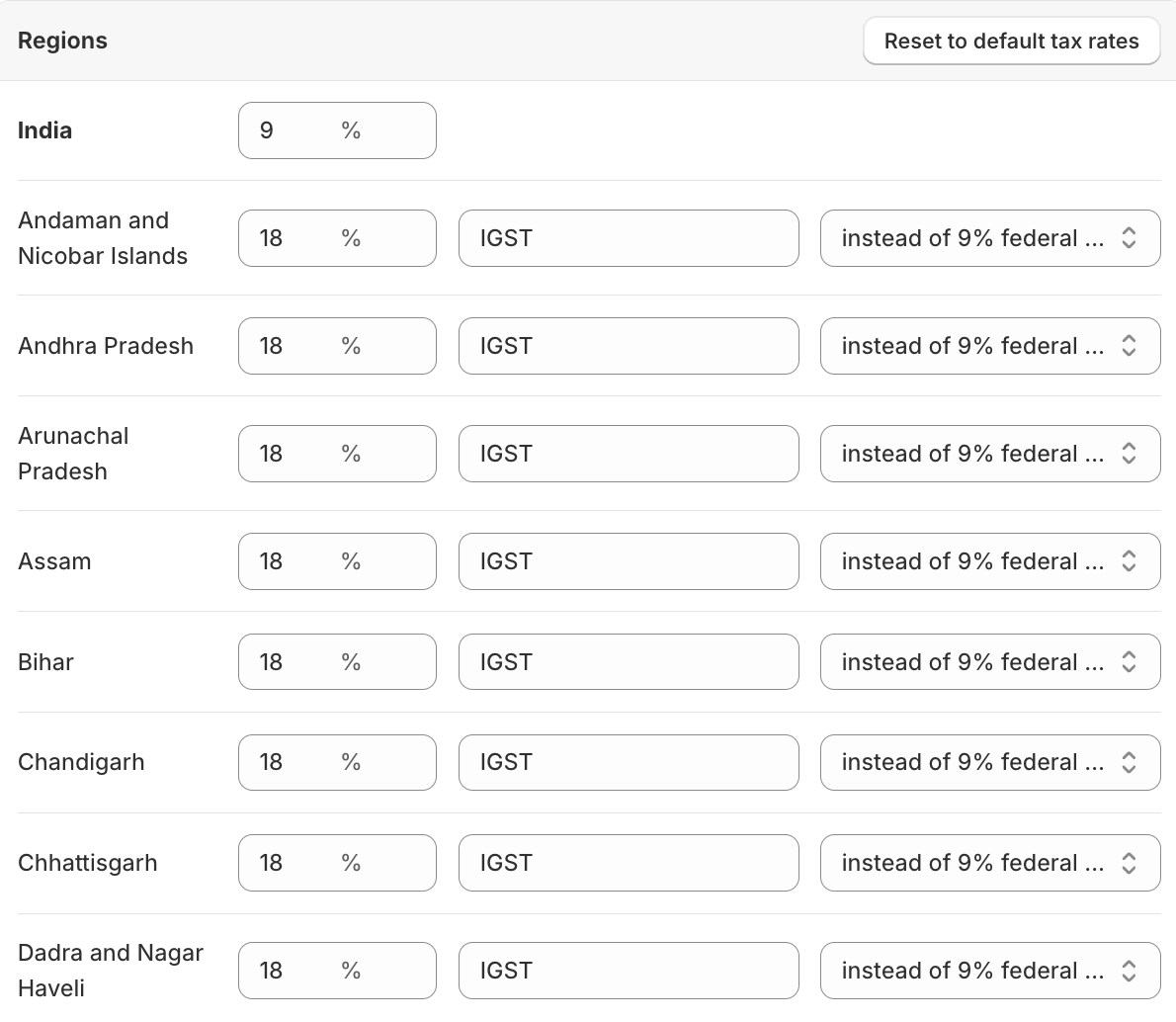Click the Dadra and Nagar Haveli label

click(x=111, y=971)
